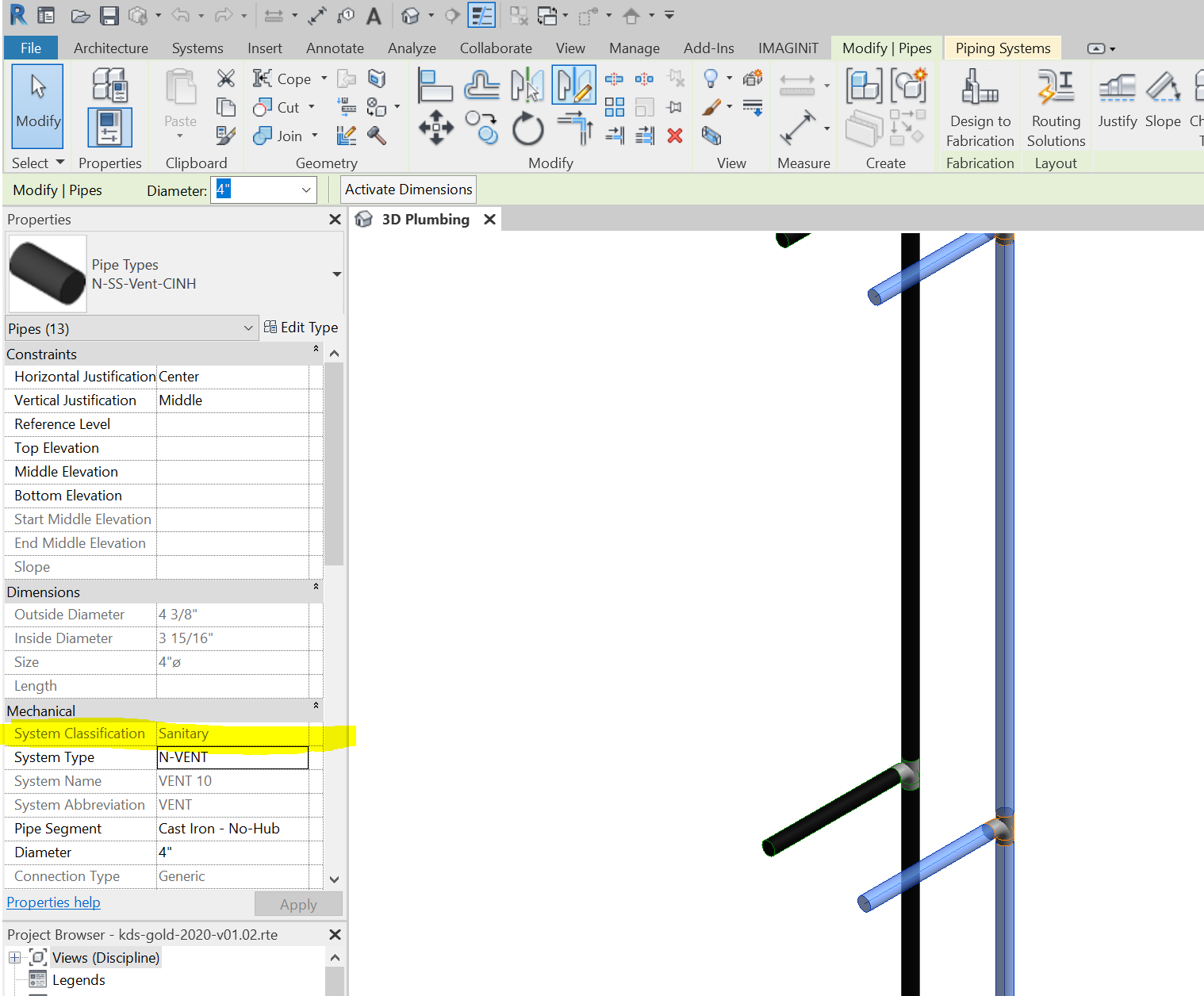Open the Annotate ribbon tab
This screenshot has height=996, width=1204.
(x=335, y=48)
